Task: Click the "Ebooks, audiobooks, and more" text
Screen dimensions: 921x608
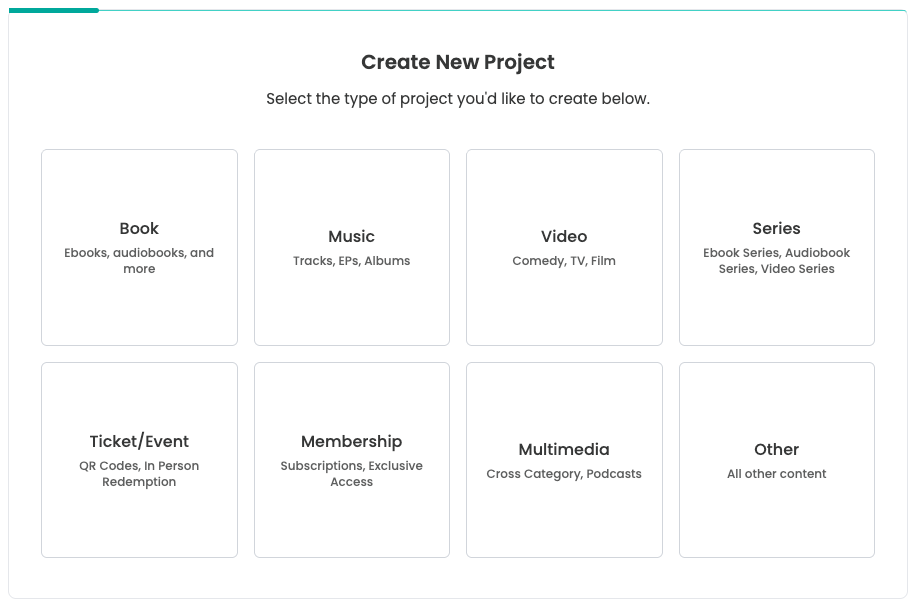Action: [139, 260]
